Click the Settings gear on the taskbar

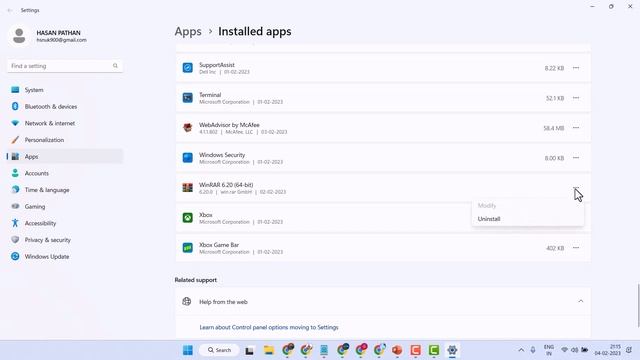(452, 350)
